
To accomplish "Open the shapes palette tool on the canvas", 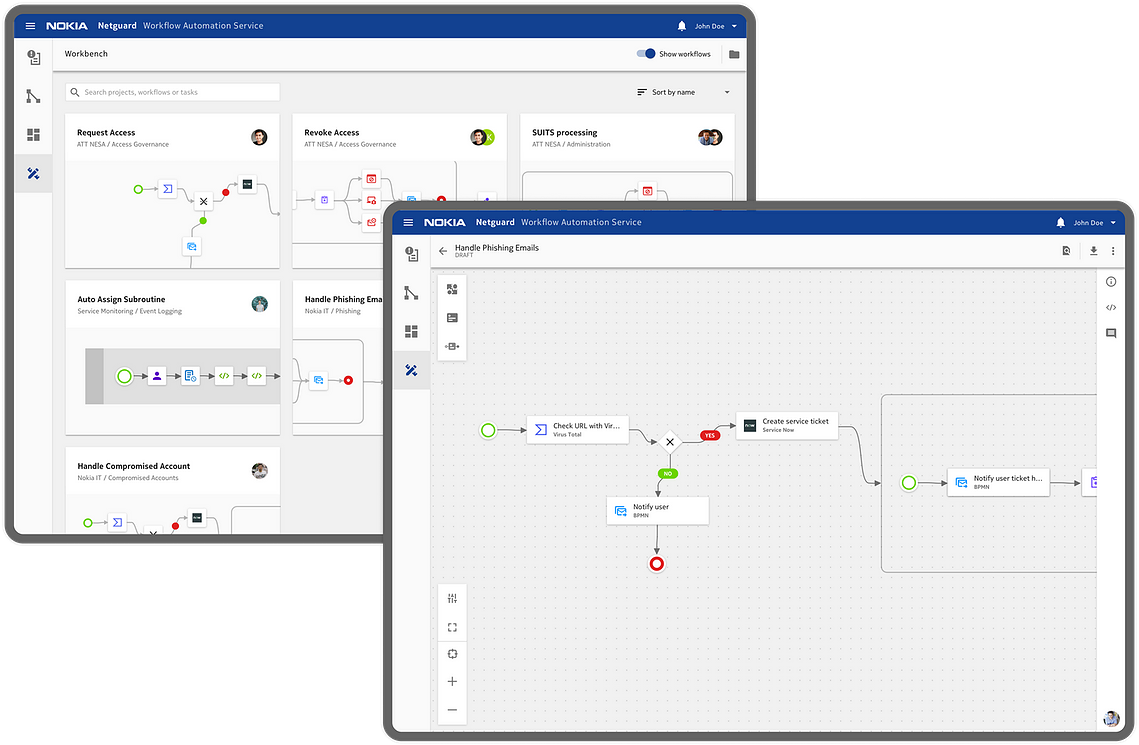I will [452, 289].
